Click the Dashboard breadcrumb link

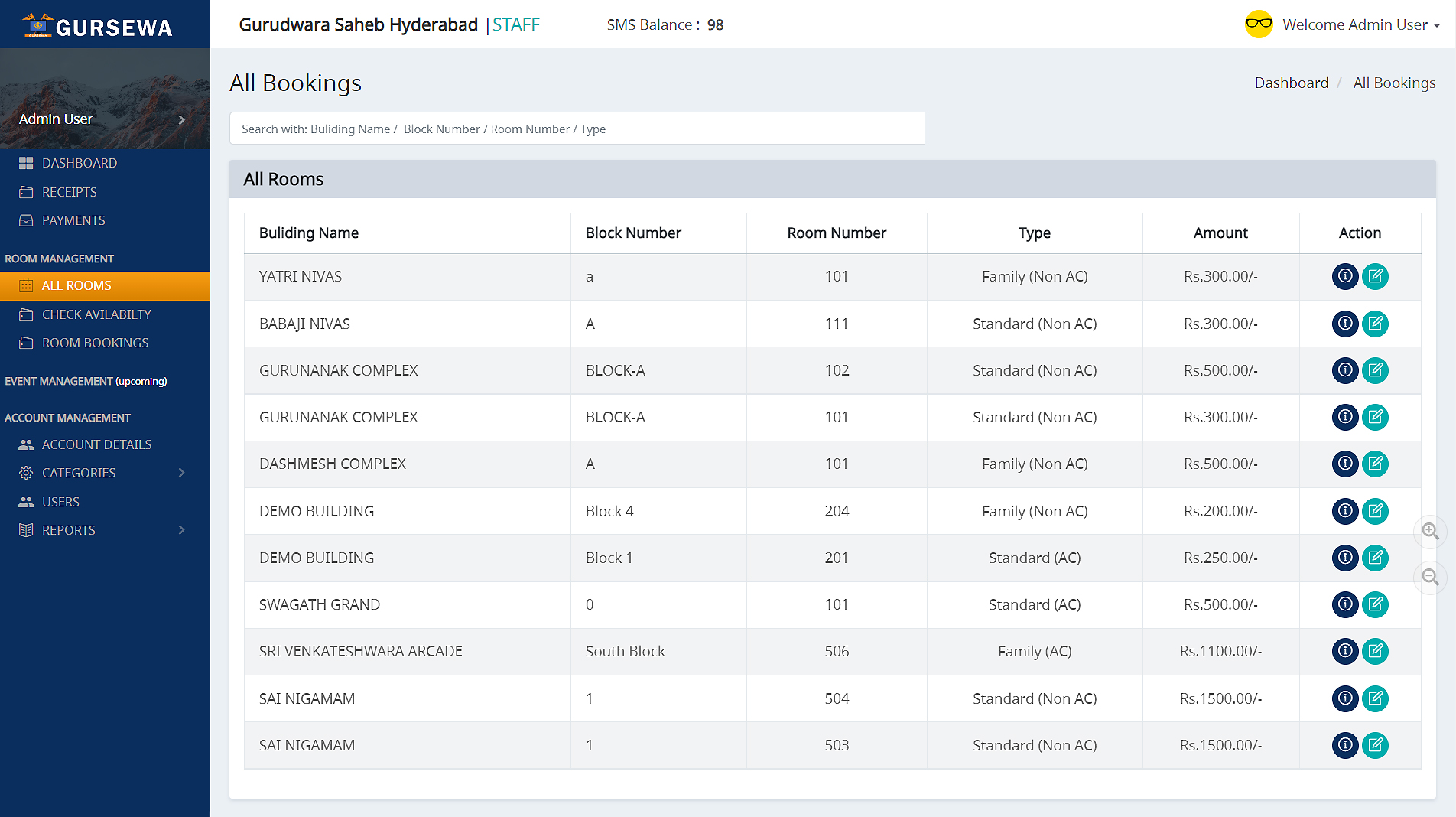tap(1291, 83)
